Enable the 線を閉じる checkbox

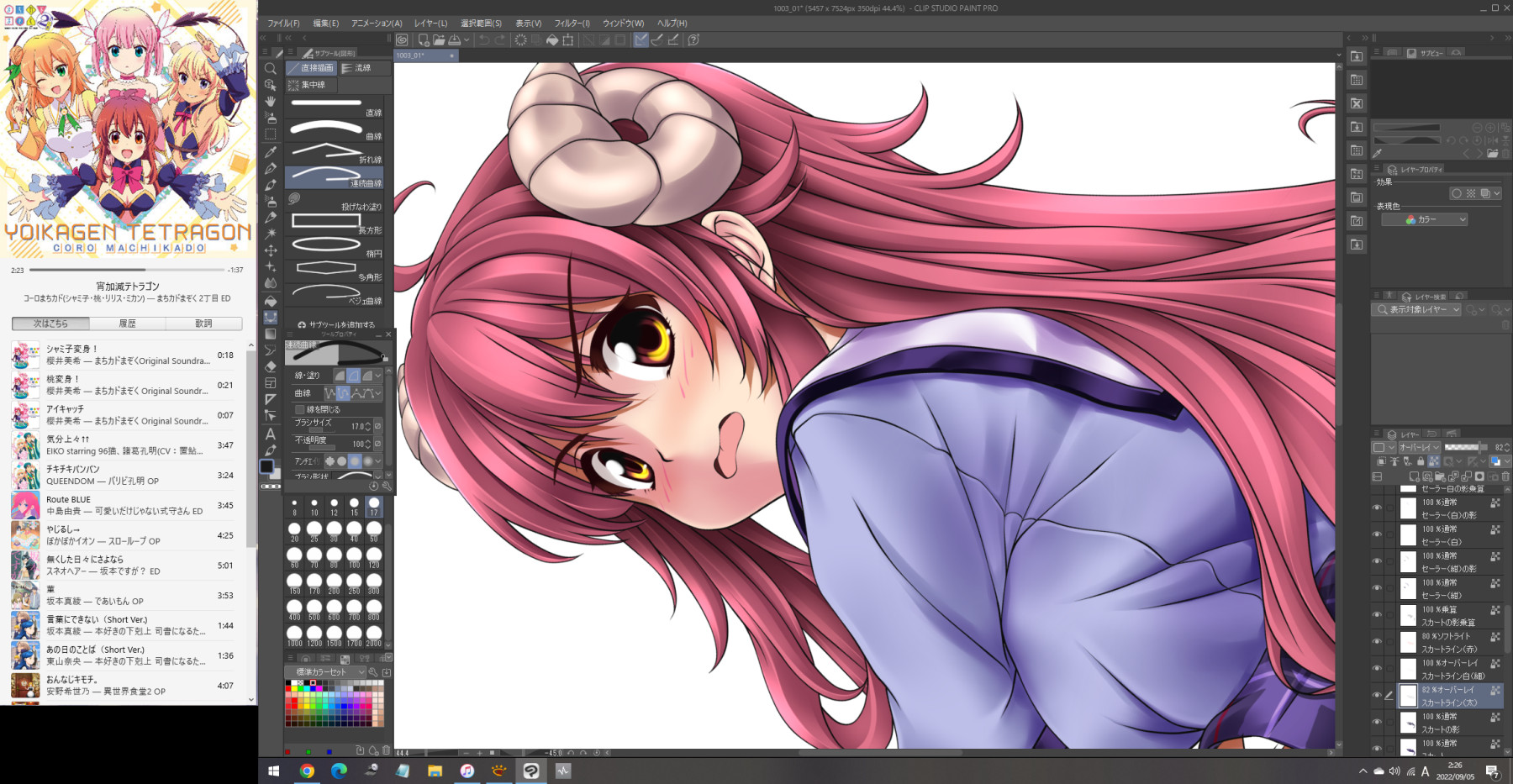(299, 409)
